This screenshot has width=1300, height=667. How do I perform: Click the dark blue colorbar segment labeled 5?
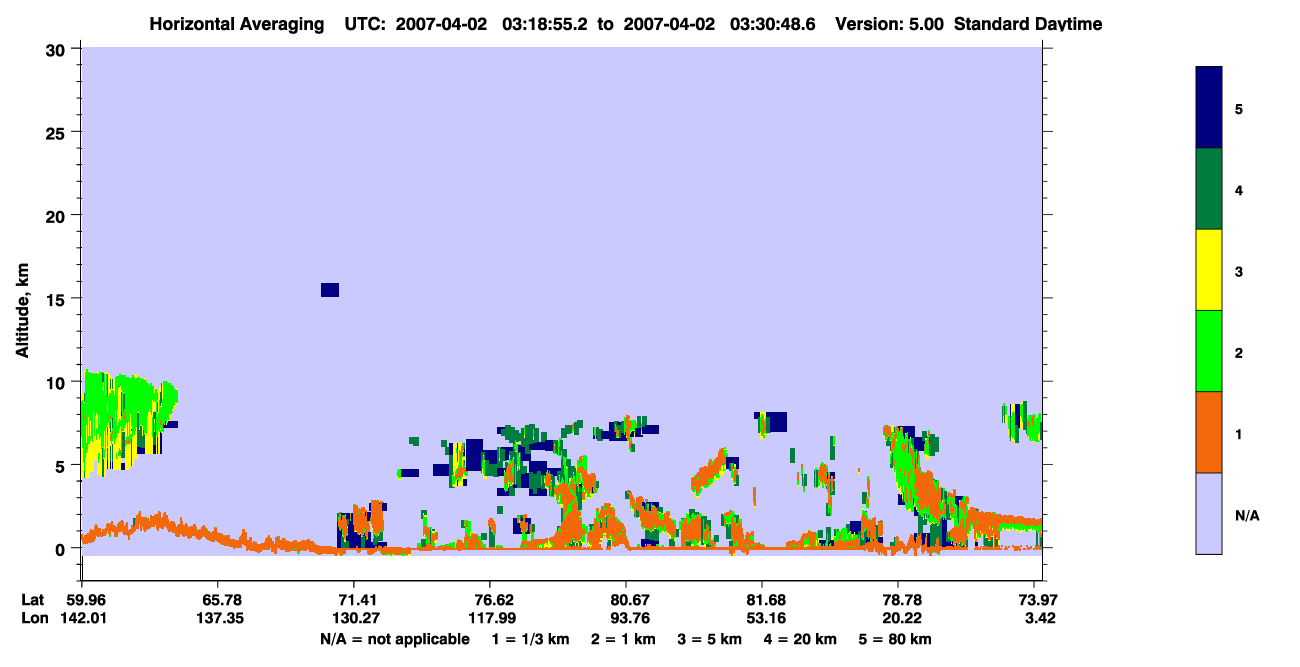click(1209, 108)
